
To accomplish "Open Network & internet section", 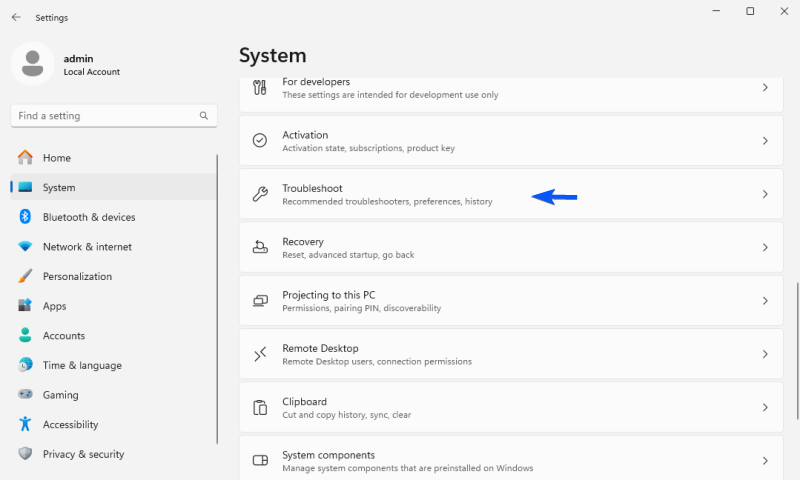I will pos(86,247).
